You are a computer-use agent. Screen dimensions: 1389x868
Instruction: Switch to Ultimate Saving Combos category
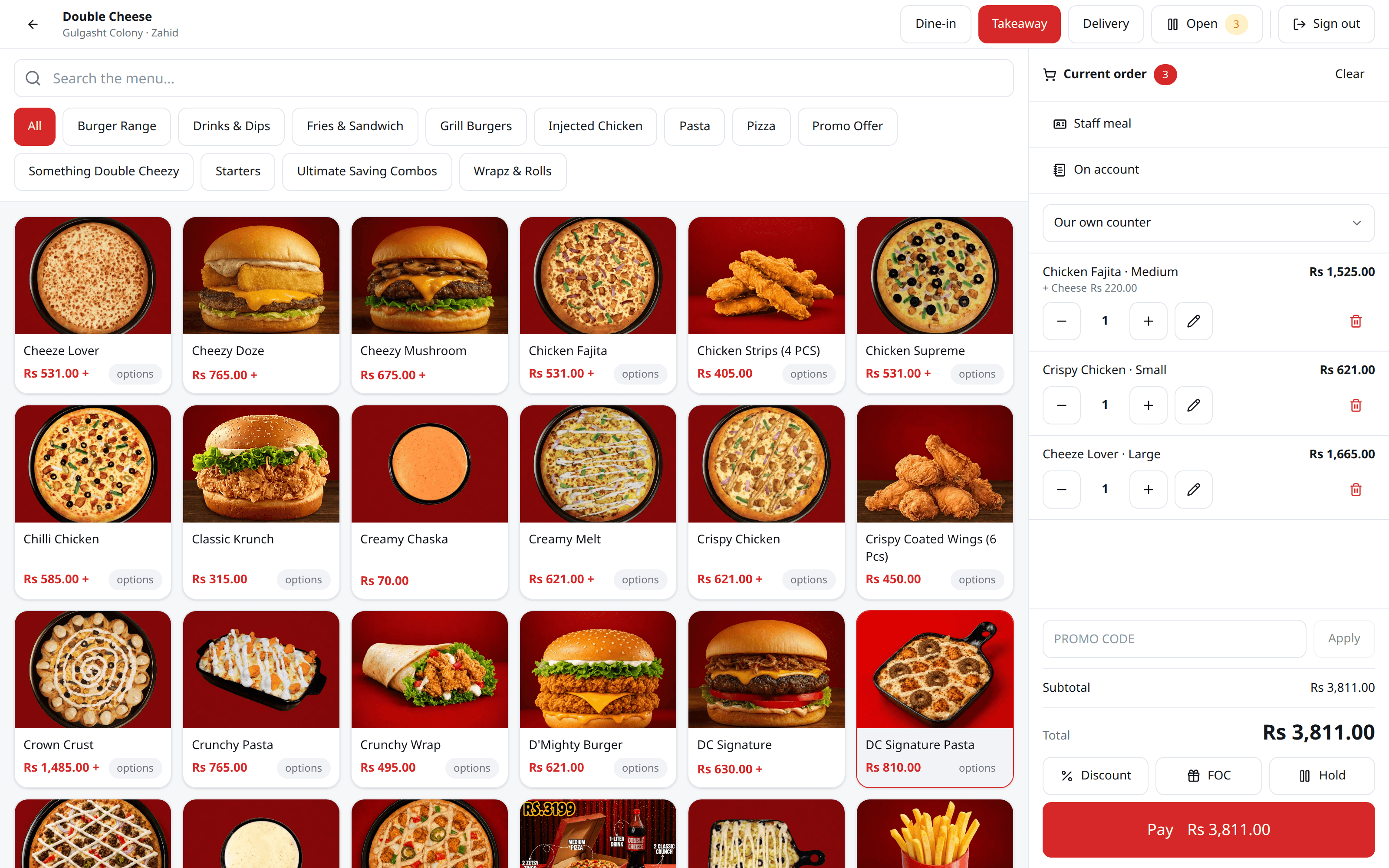point(367,172)
